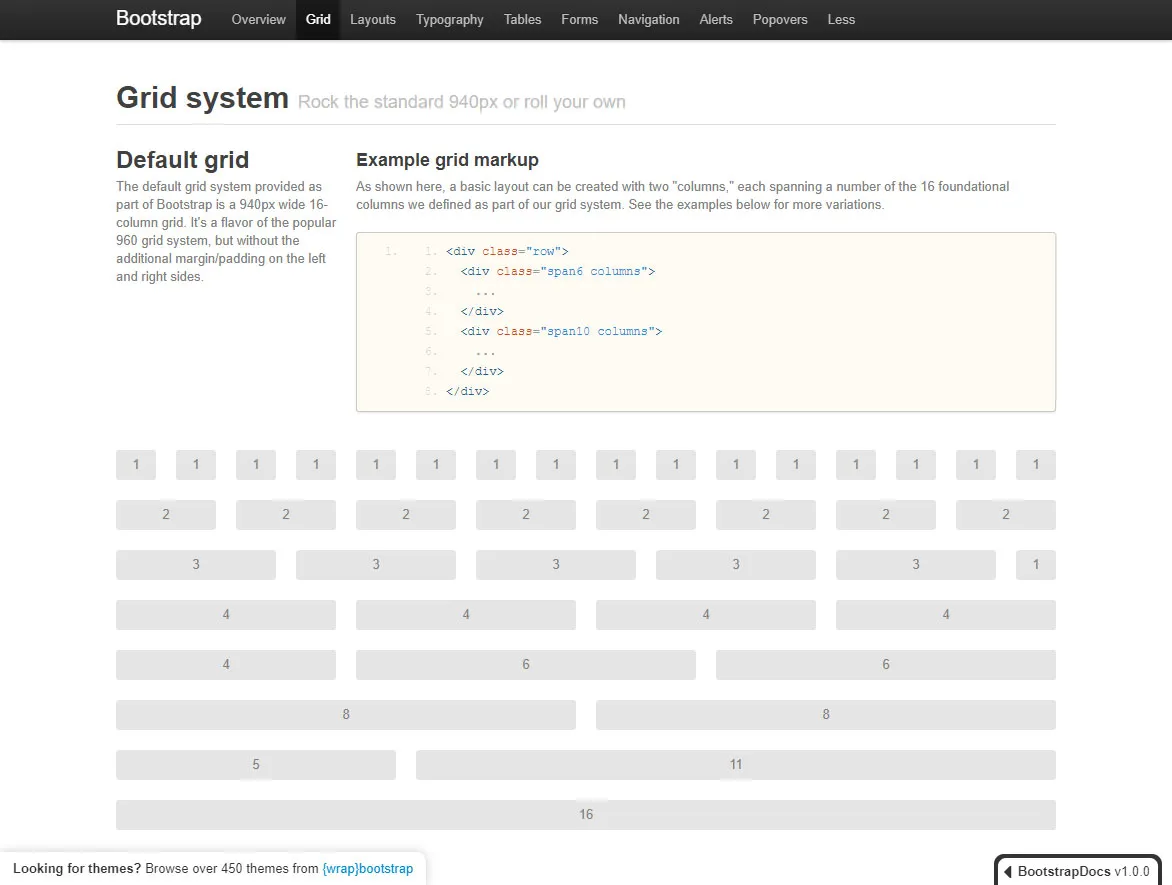Click the 'Example grid markup' heading
The width and height of the screenshot is (1172, 885).
(447, 160)
